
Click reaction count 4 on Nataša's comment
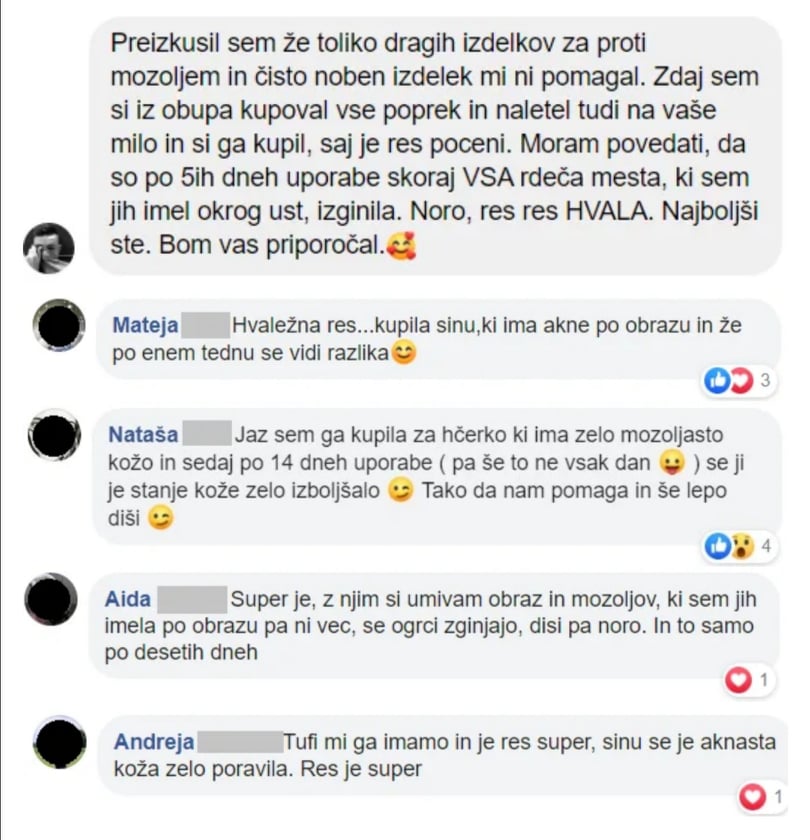click(x=766, y=546)
